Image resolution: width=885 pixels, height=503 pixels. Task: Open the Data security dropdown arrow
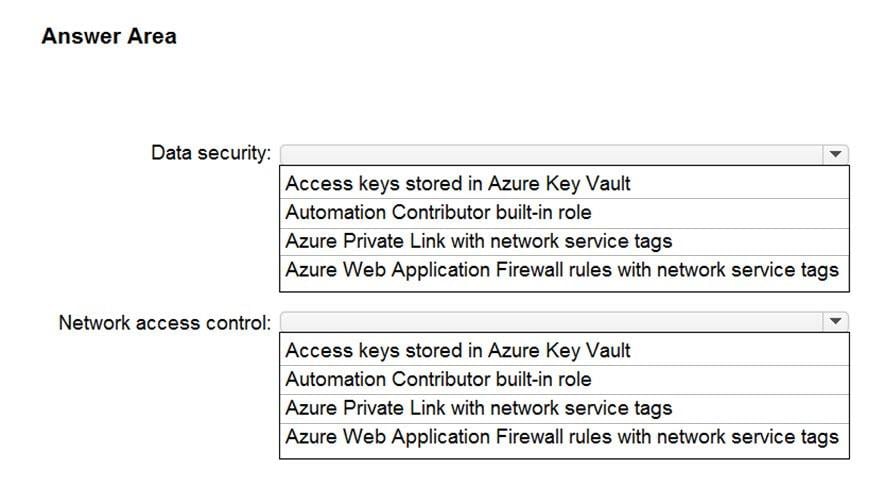coord(835,154)
